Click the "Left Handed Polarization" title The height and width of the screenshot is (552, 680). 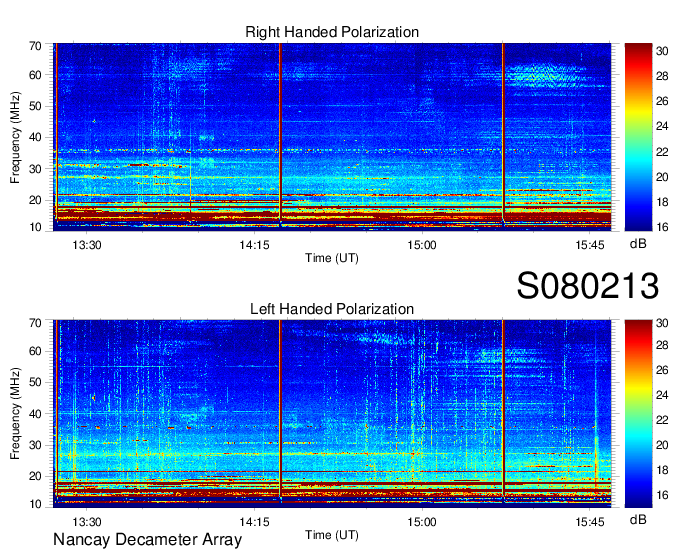(332, 309)
